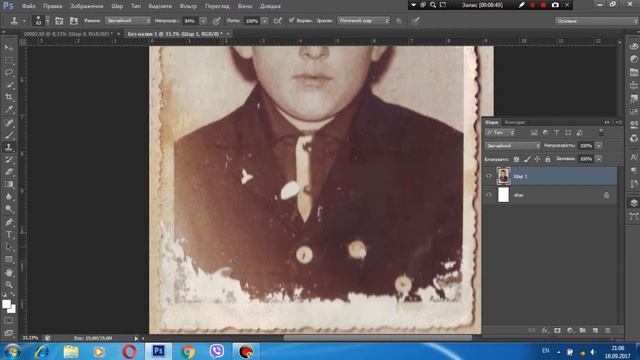Click the background color swatch
640x360 pixels.
point(12,309)
